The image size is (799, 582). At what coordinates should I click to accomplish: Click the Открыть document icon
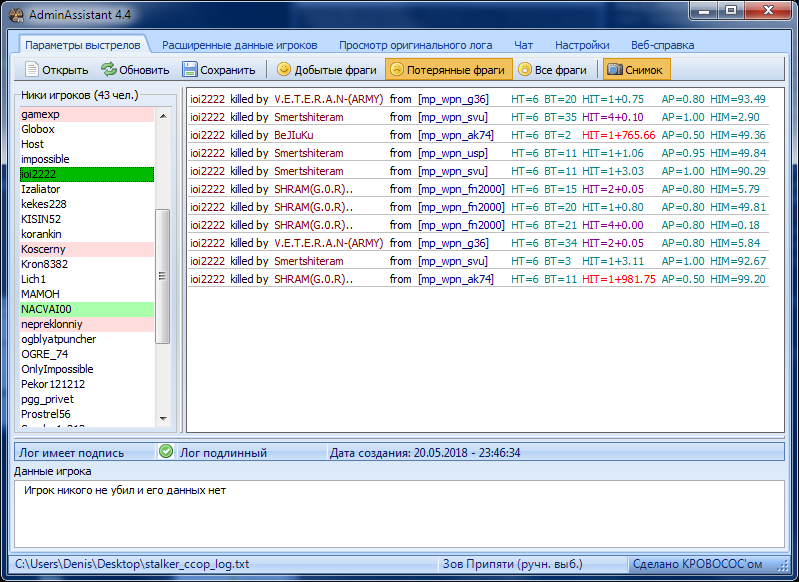32,69
